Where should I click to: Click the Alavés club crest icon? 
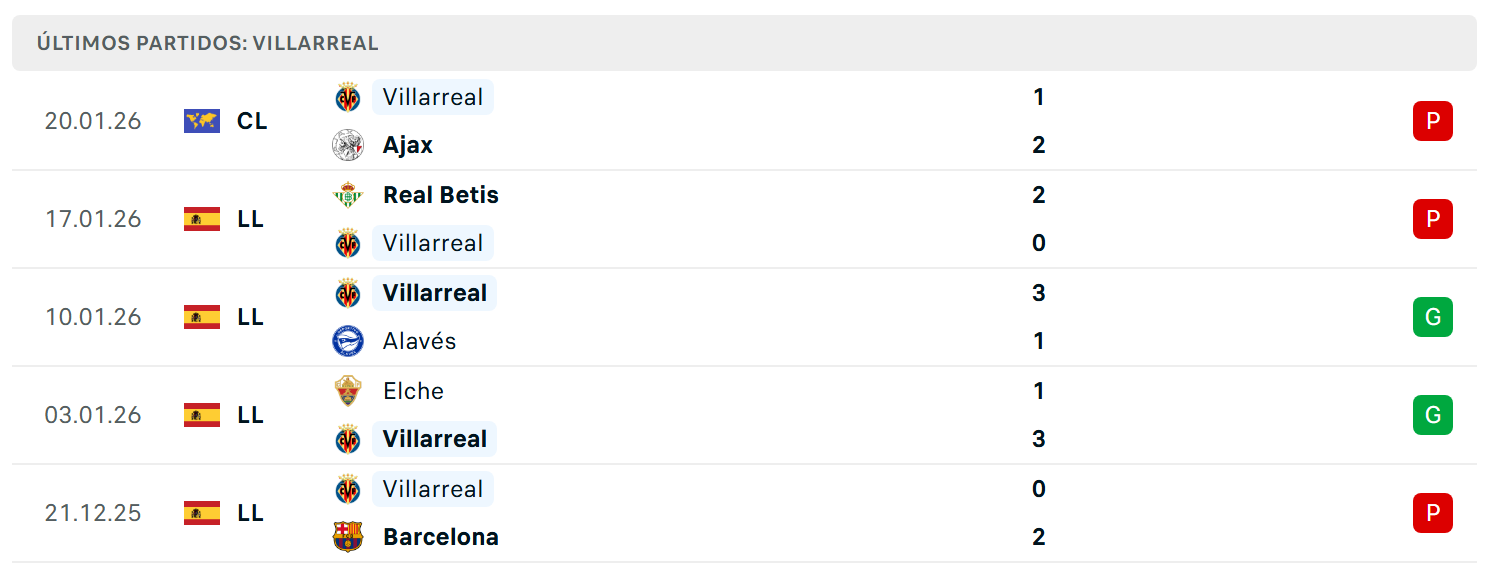[x=348, y=341]
